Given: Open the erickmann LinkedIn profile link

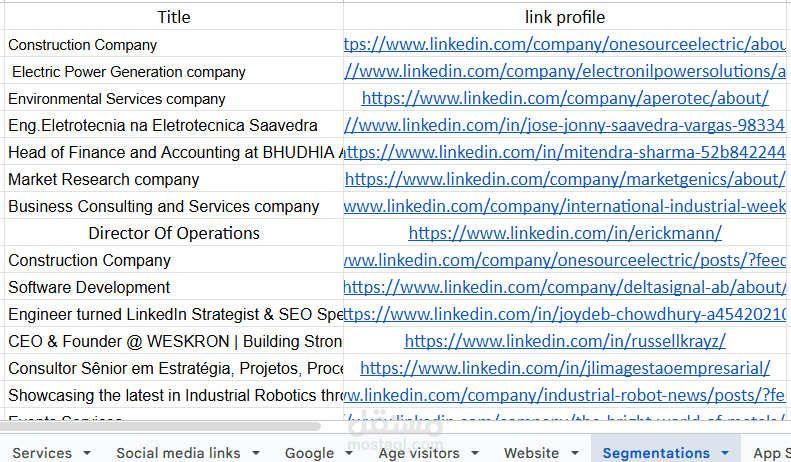Looking at the screenshot, I should coord(565,233).
